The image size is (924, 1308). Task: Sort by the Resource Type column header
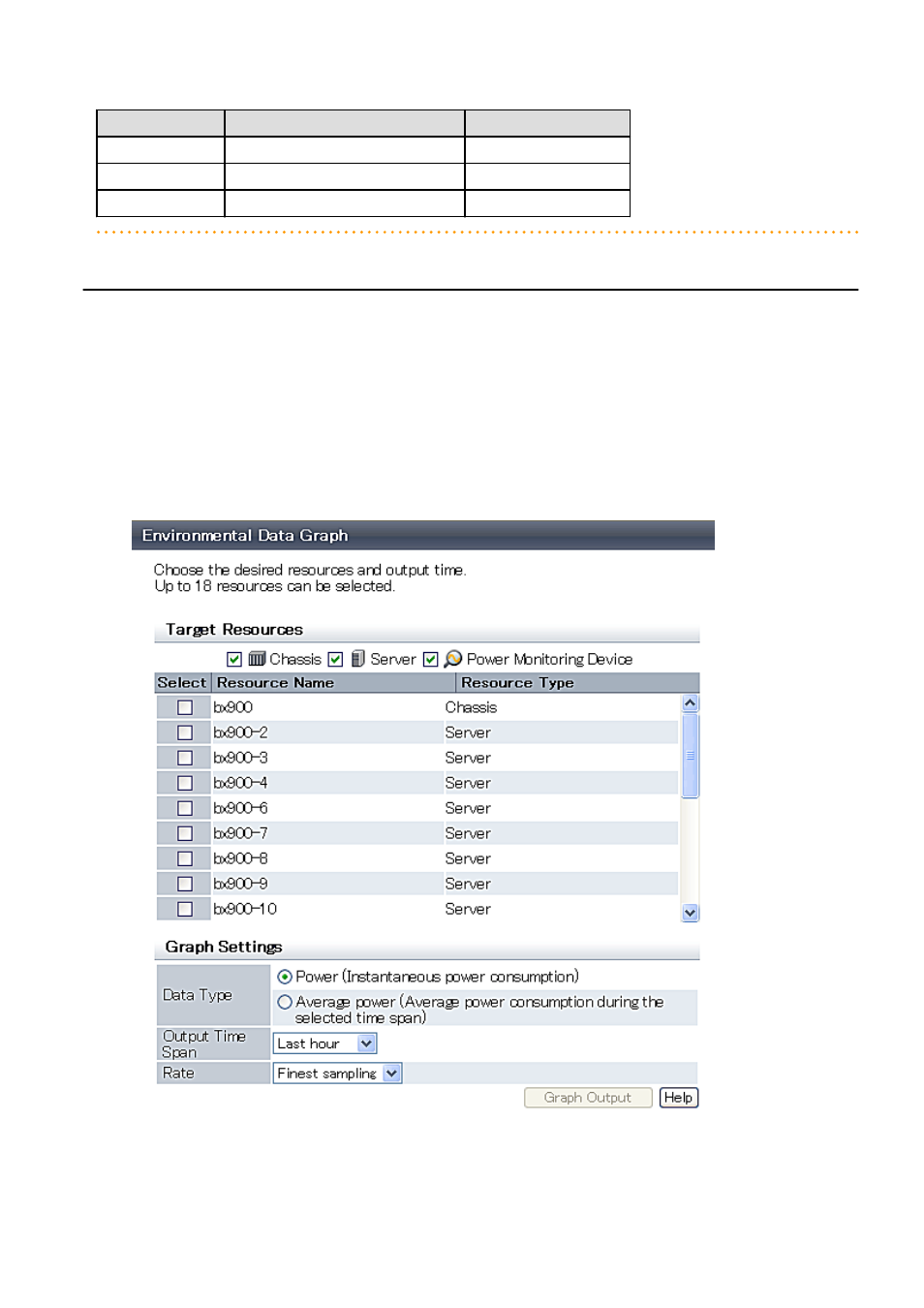tap(577, 683)
